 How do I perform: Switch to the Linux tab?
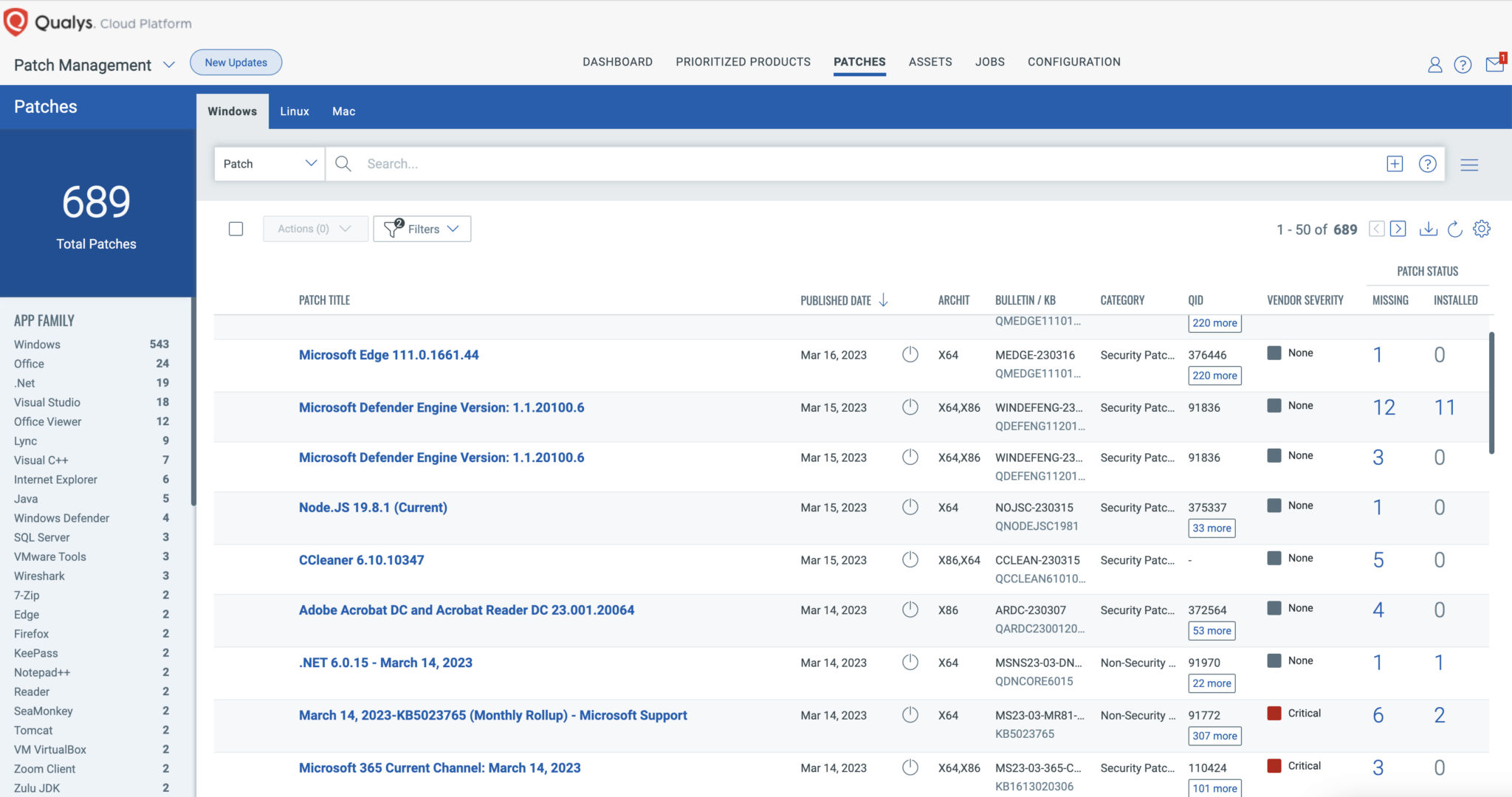pos(294,111)
